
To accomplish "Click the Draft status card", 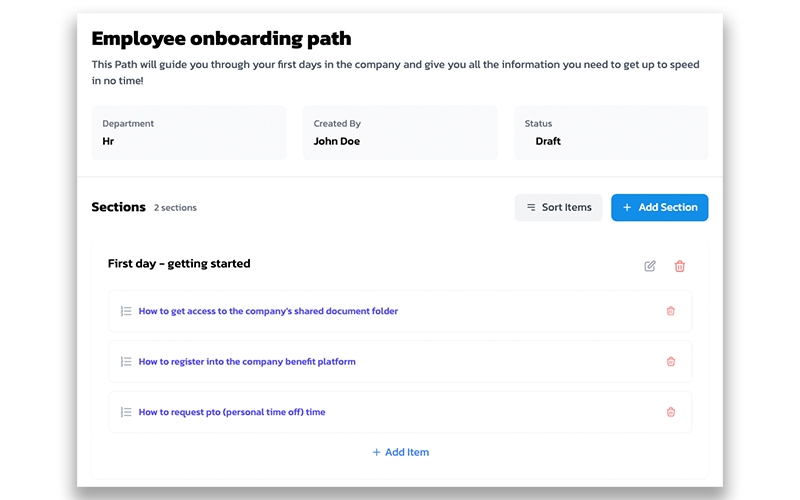I will click(x=611, y=133).
